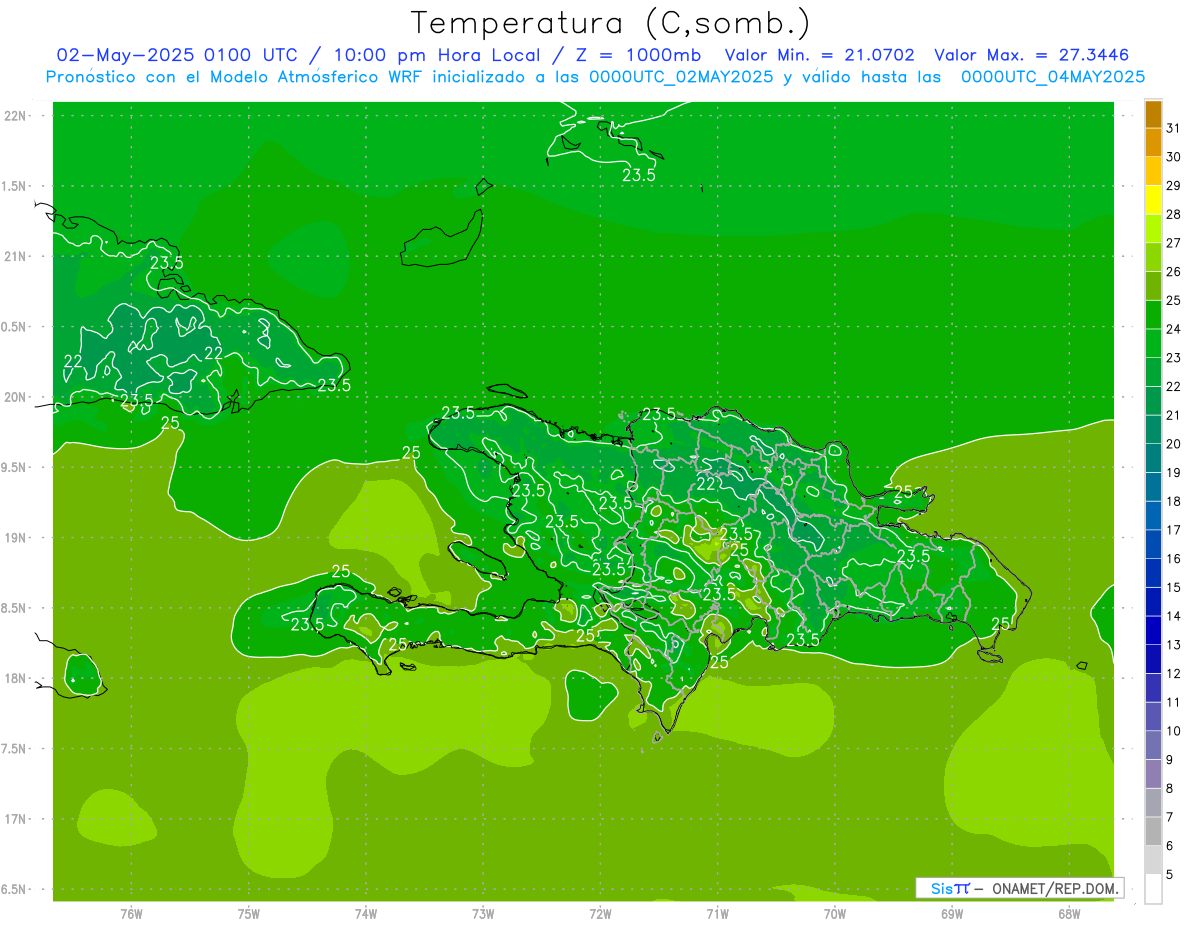Viewport: 1200px width, 927px height.
Task: Click the "19N" latitude axis label
Action: click(x=14, y=538)
